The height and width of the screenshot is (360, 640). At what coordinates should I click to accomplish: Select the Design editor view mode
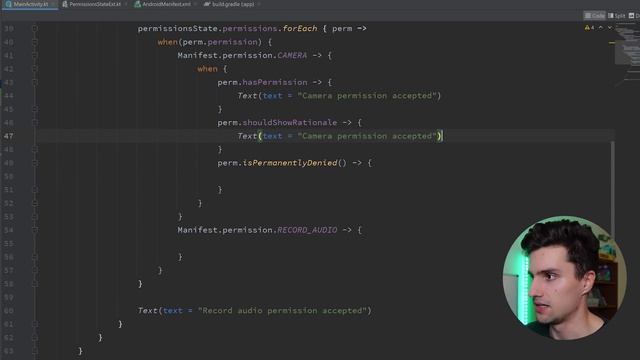pos(634,16)
